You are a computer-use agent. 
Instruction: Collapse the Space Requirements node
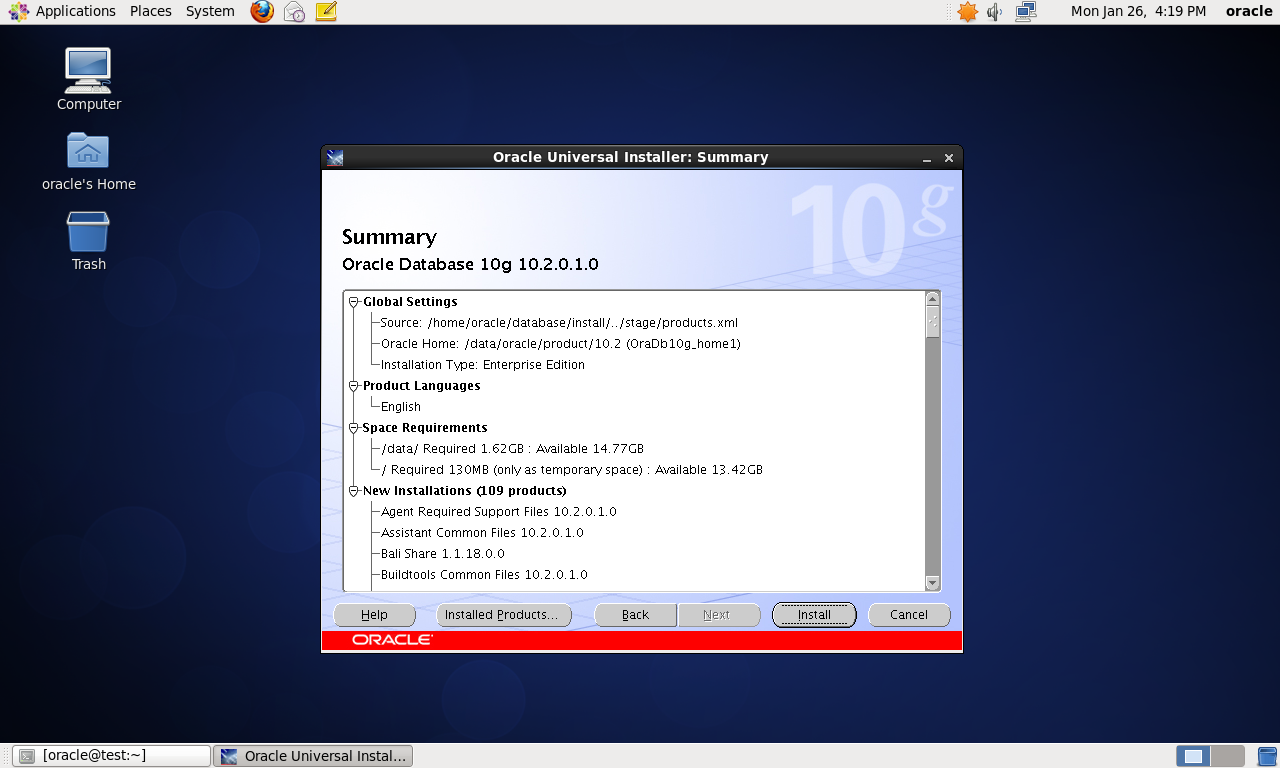point(353,428)
